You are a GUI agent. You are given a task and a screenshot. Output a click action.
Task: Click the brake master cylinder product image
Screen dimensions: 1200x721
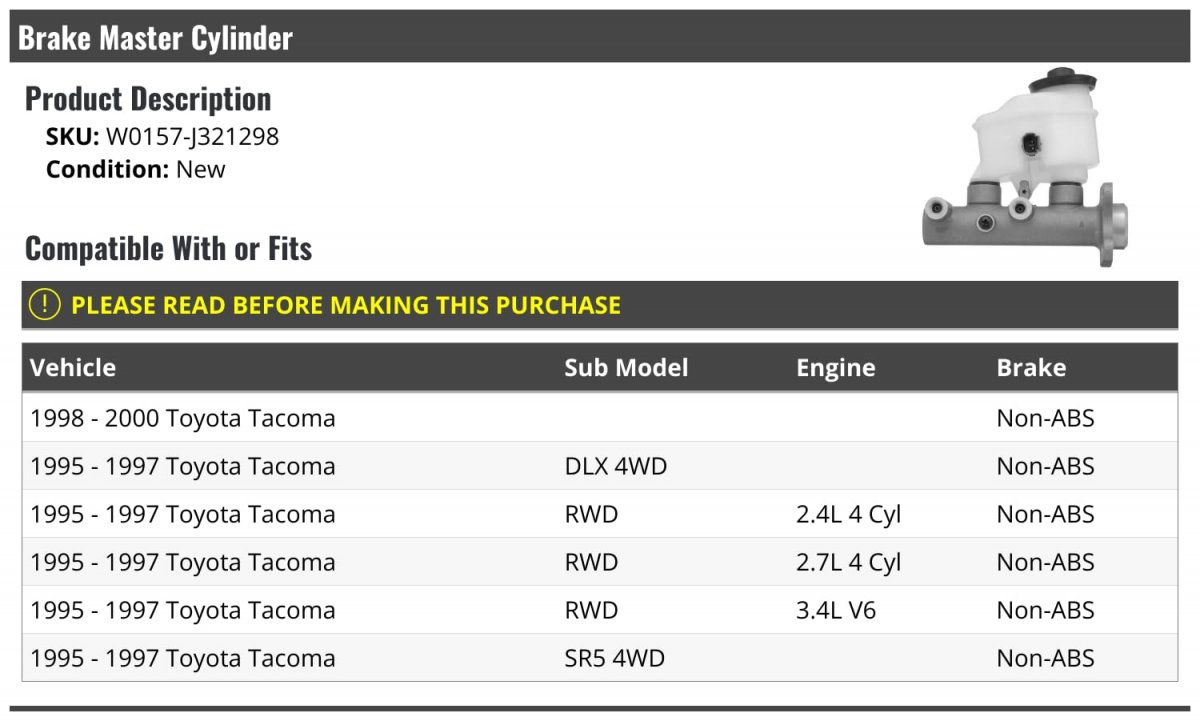1024,167
